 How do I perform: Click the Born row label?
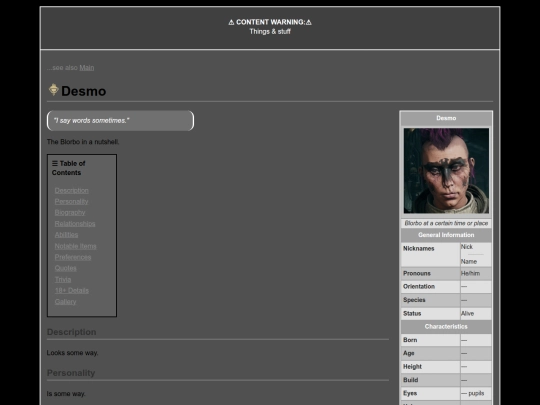point(410,340)
